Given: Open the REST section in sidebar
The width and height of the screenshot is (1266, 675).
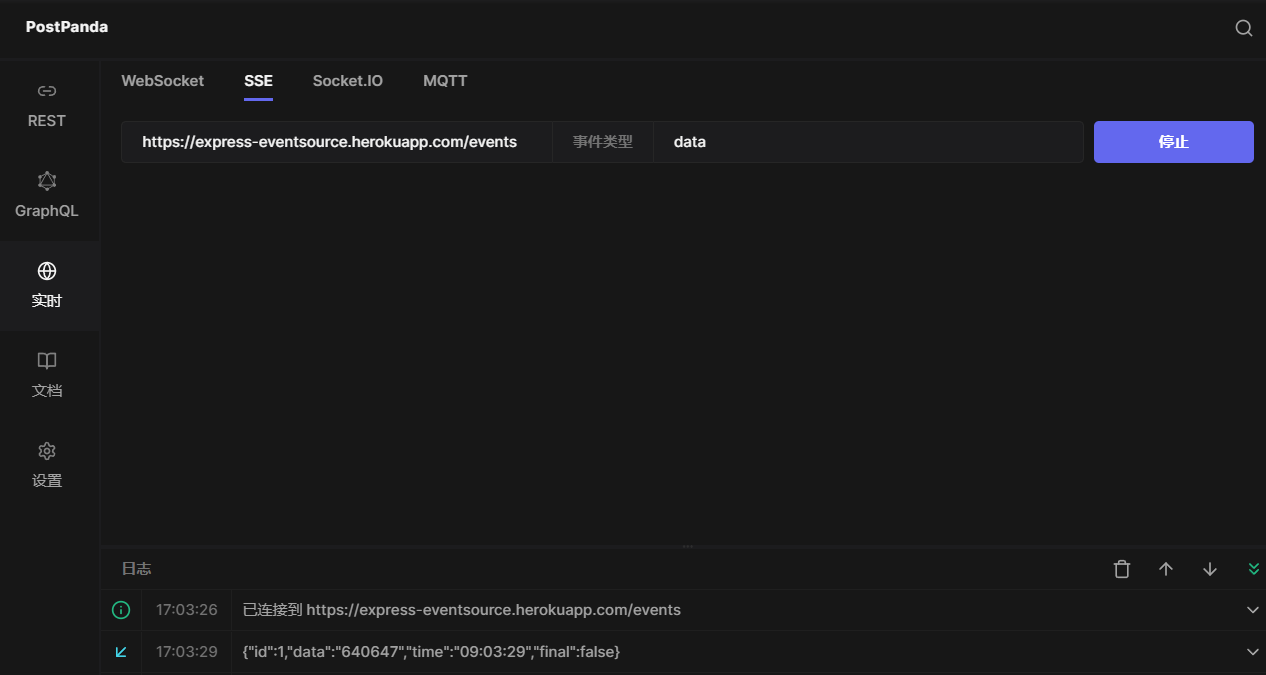Looking at the screenshot, I should [x=47, y=106].
